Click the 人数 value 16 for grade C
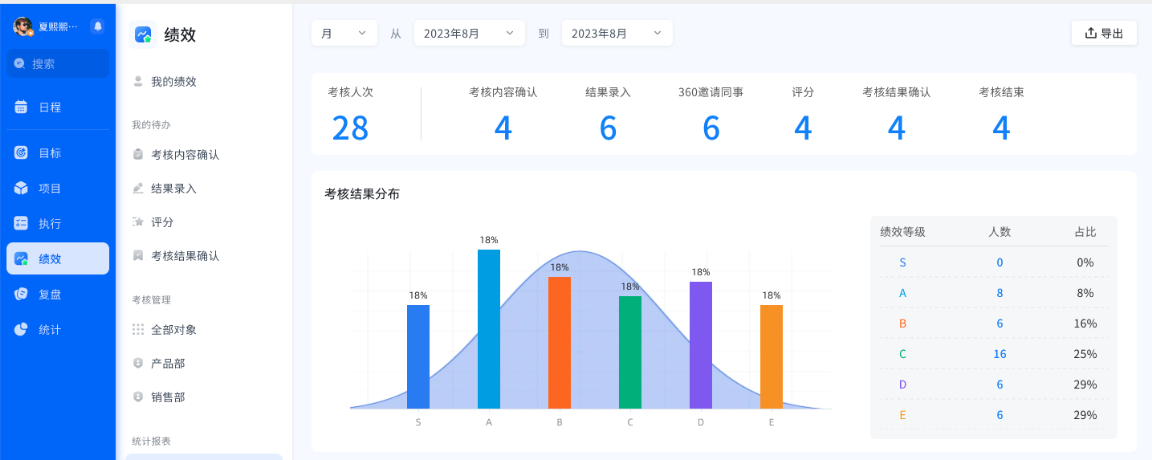The image size is (1152, 460). 999,353
